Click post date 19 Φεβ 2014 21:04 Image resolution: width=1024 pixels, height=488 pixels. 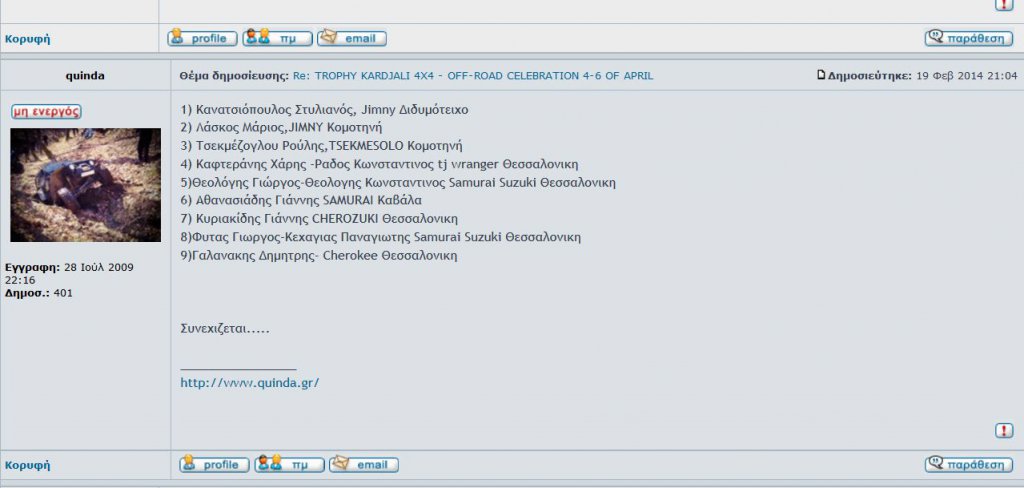(967, 76)
